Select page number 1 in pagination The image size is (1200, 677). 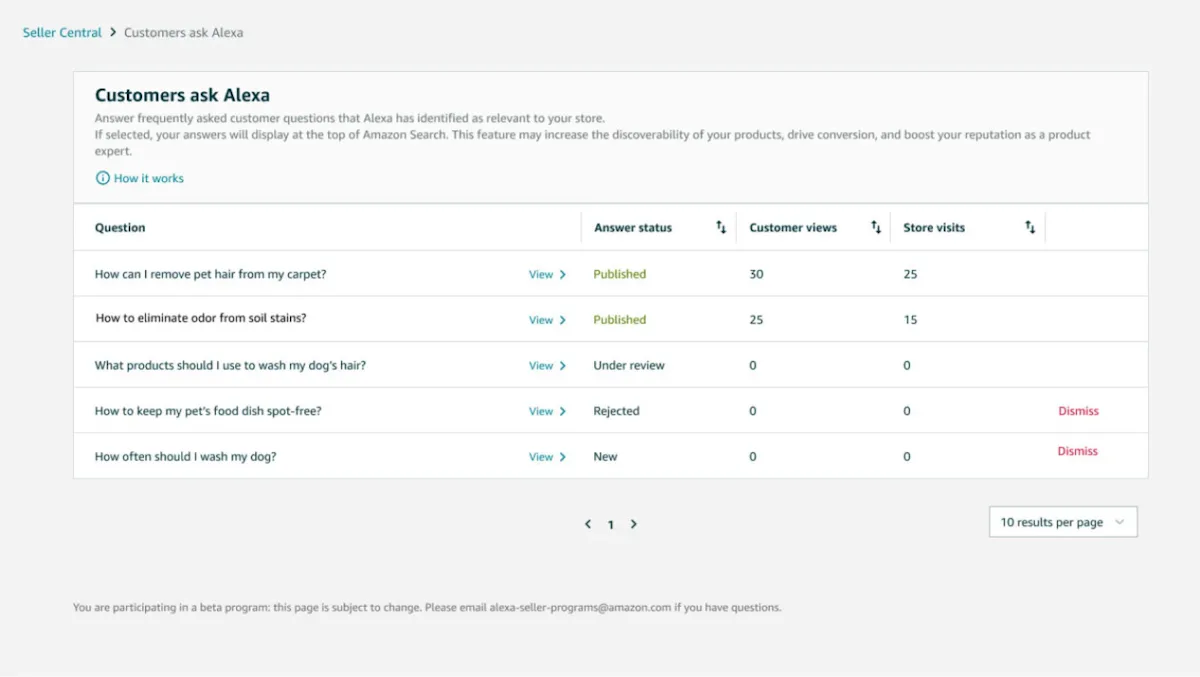tap(611, 524)
